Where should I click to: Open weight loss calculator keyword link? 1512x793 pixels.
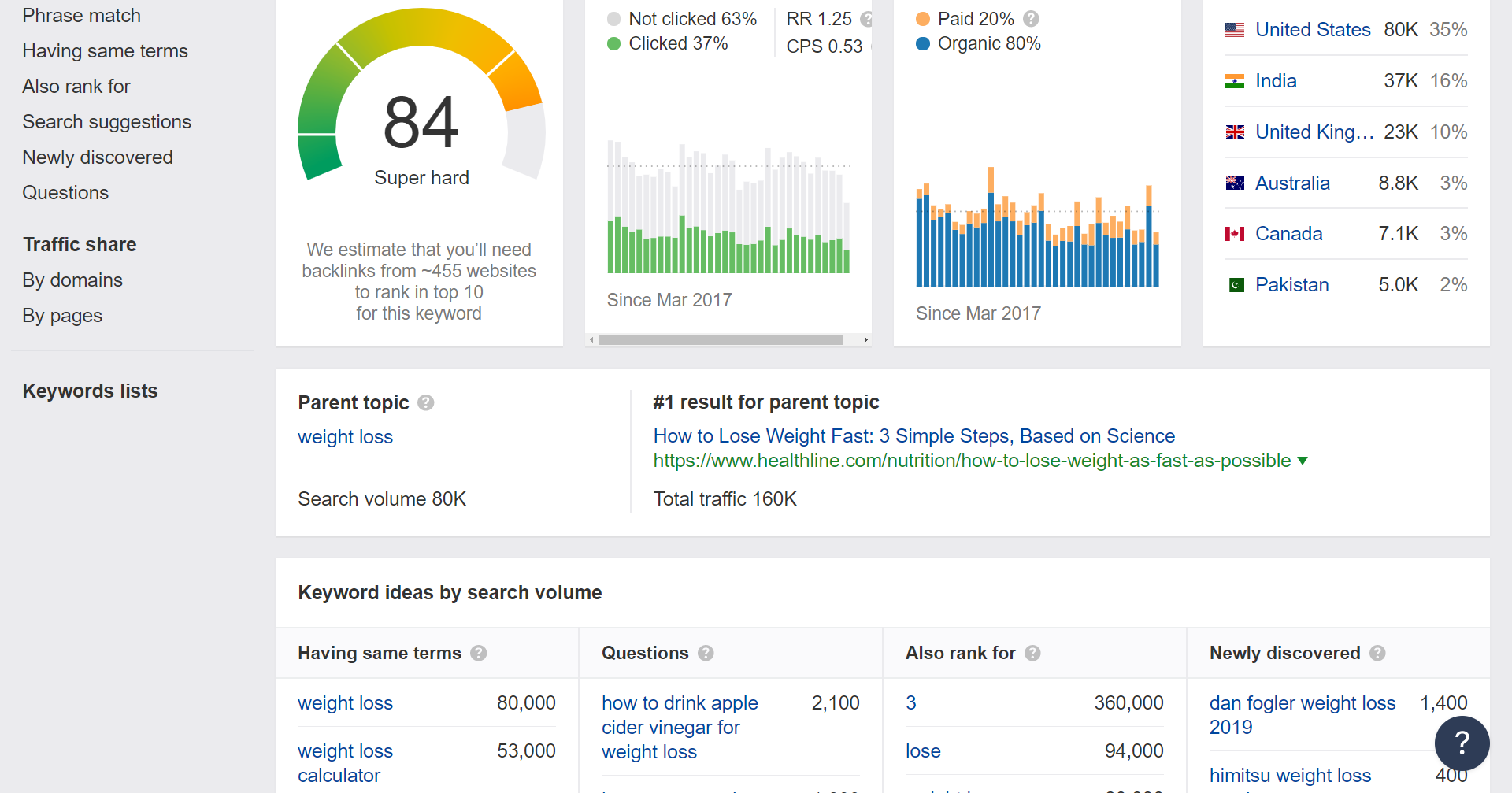click(x=345, y=763)
